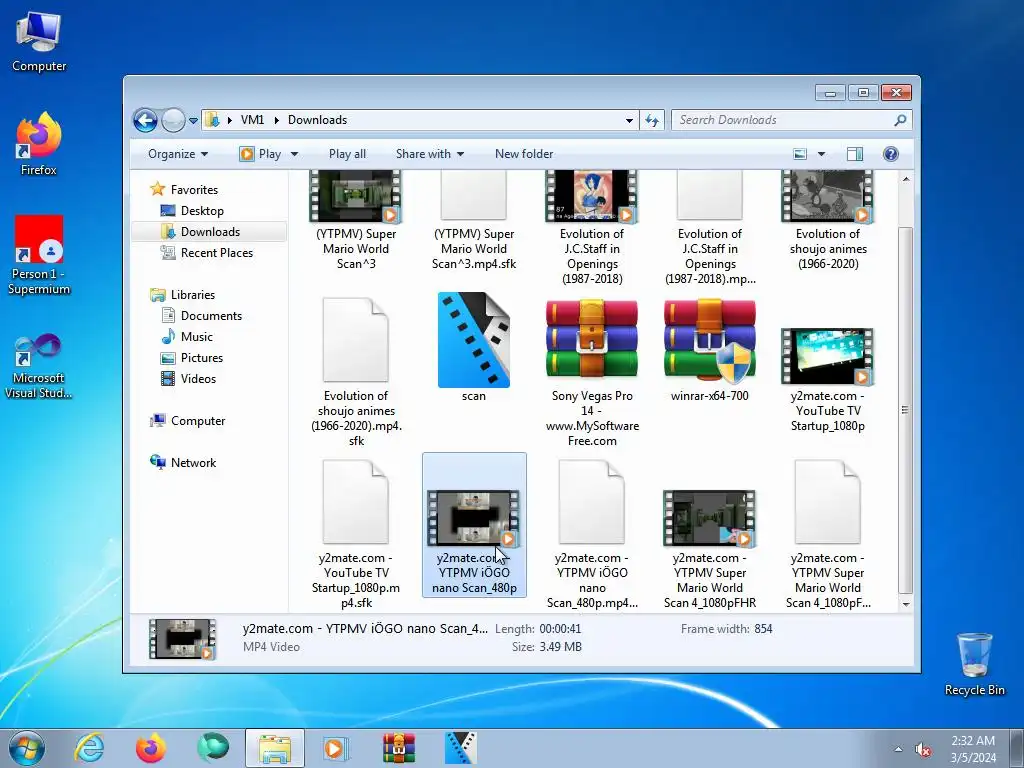1024x768 pixels.
Task: Select Person 1 - Supermium desktop shortcut
Action: (39, 255)
